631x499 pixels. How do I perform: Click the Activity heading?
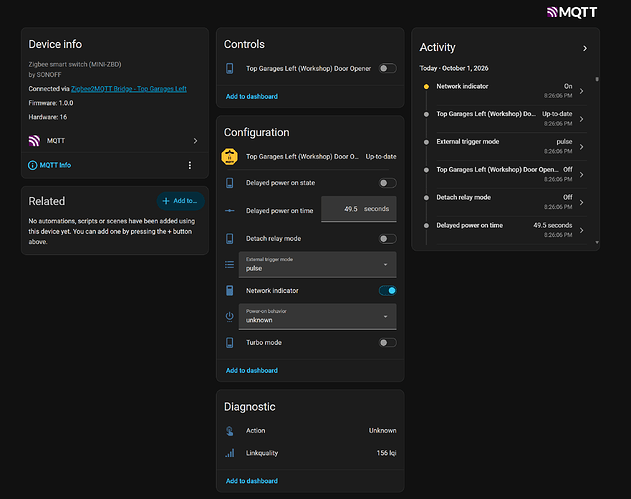click(x=437, y=47)
